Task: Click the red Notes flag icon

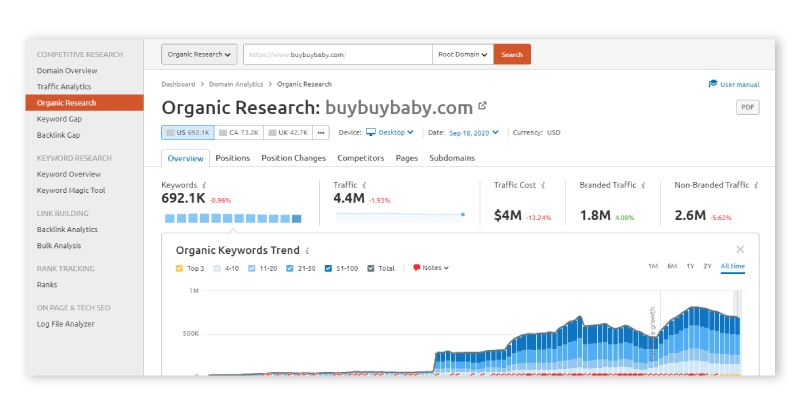Action: (416, 267)
